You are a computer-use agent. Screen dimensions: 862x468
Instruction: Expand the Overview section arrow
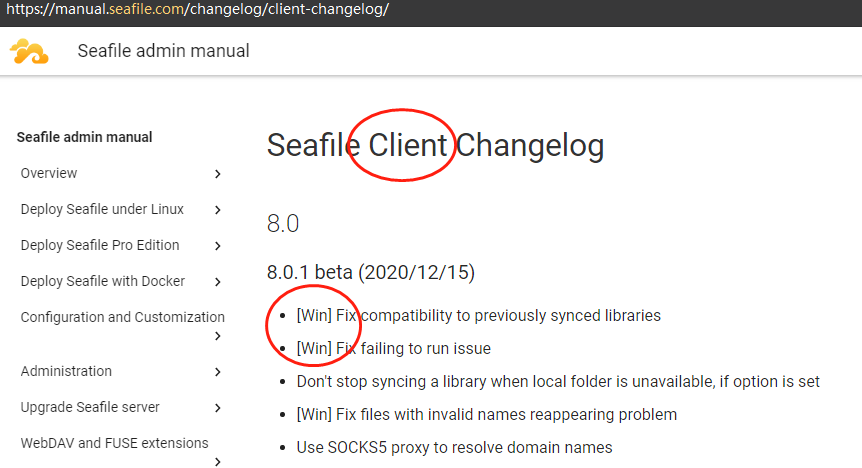pyautogui.click(x=218, y=174)
